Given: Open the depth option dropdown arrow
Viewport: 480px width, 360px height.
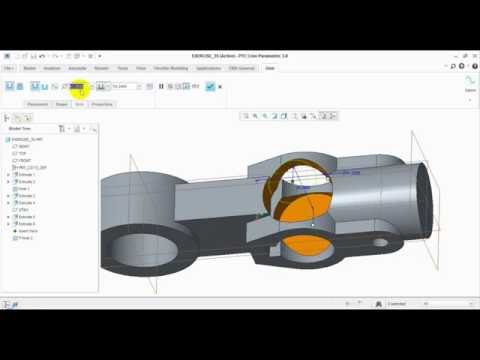Looking at the screenshot, I should [x=108, y=87].
